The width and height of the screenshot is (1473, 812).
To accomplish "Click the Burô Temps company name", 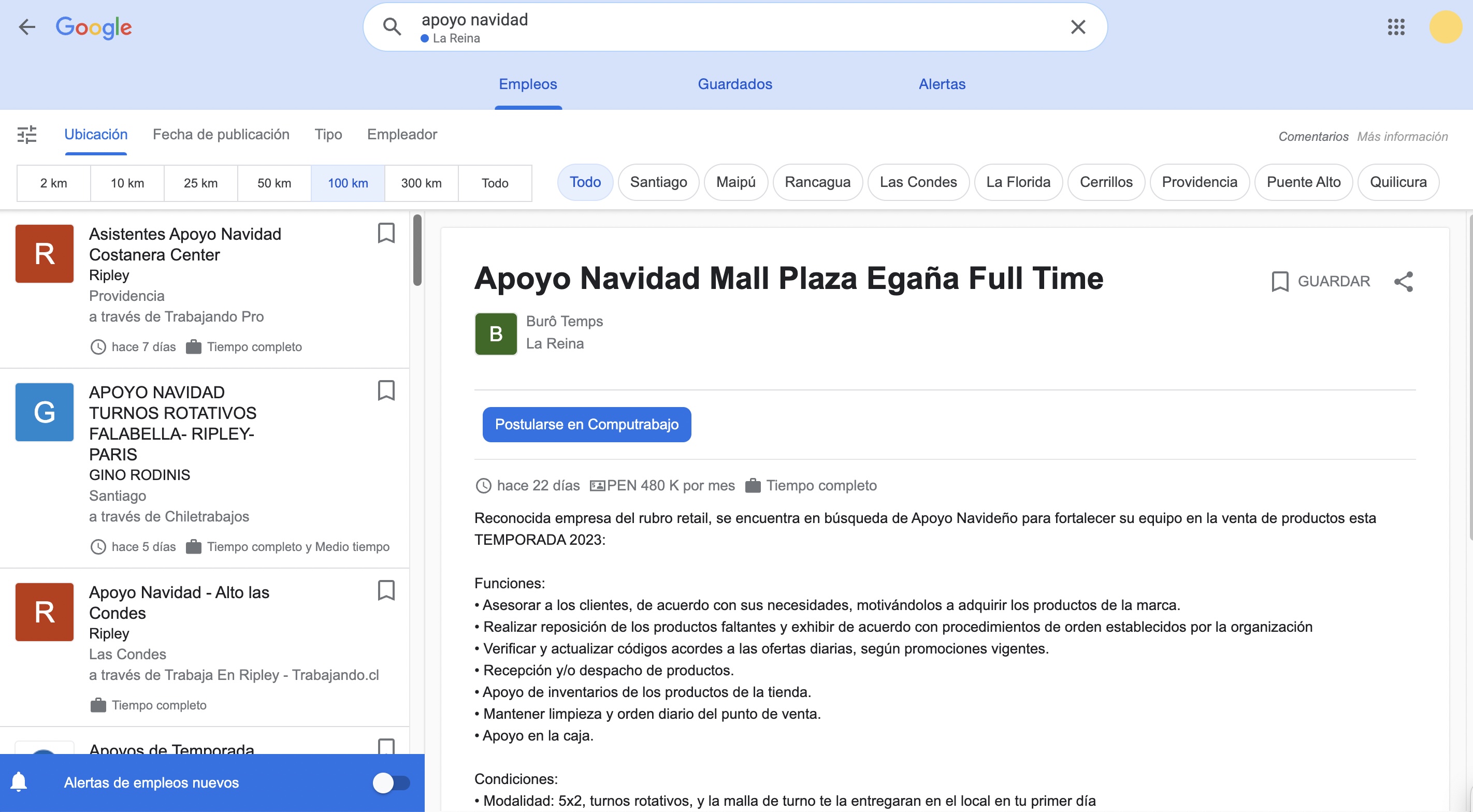I will (x=565, y=322).
